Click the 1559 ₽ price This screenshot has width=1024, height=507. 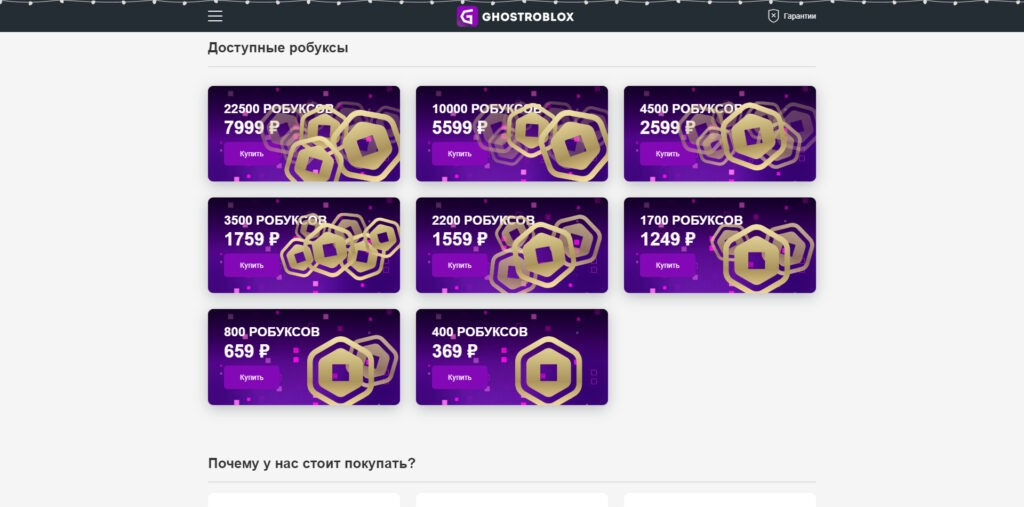tap(460, 240)
